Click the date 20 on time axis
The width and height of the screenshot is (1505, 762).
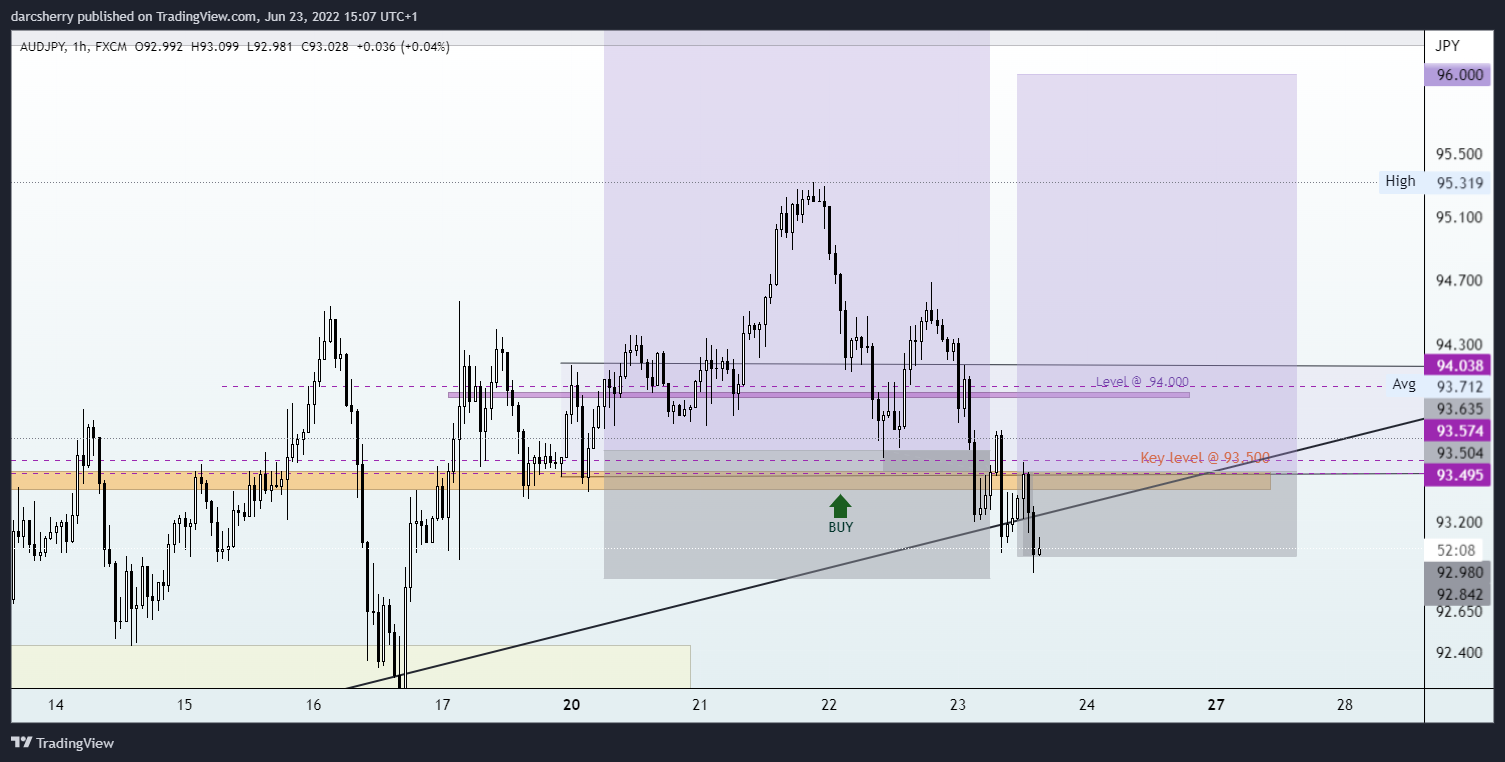tap(571, 705)
